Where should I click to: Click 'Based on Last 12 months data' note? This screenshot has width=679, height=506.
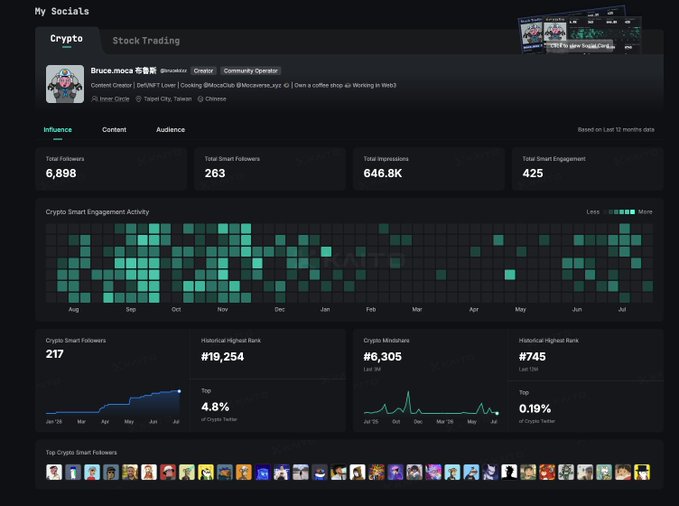pyautogui.click(x=616, y=130)
